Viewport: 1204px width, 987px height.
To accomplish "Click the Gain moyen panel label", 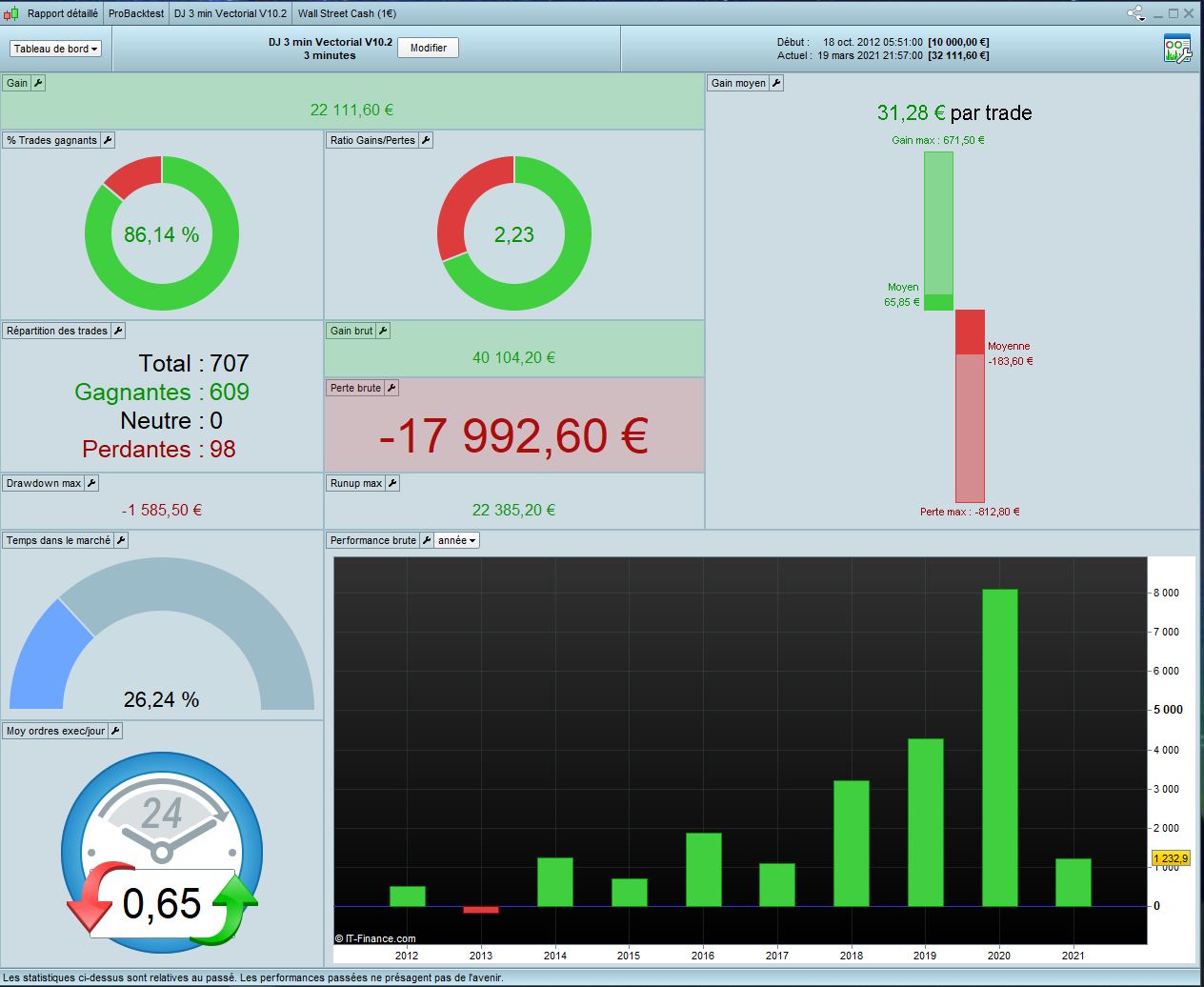I will 738,83.
